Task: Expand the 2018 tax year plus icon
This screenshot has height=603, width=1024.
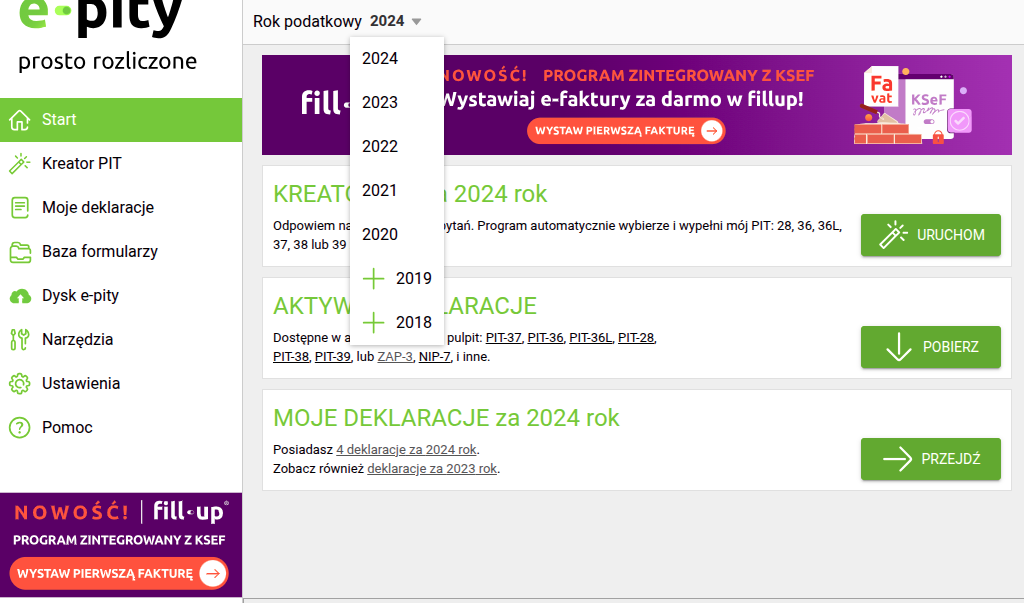Action: click(x=373, y=323)
